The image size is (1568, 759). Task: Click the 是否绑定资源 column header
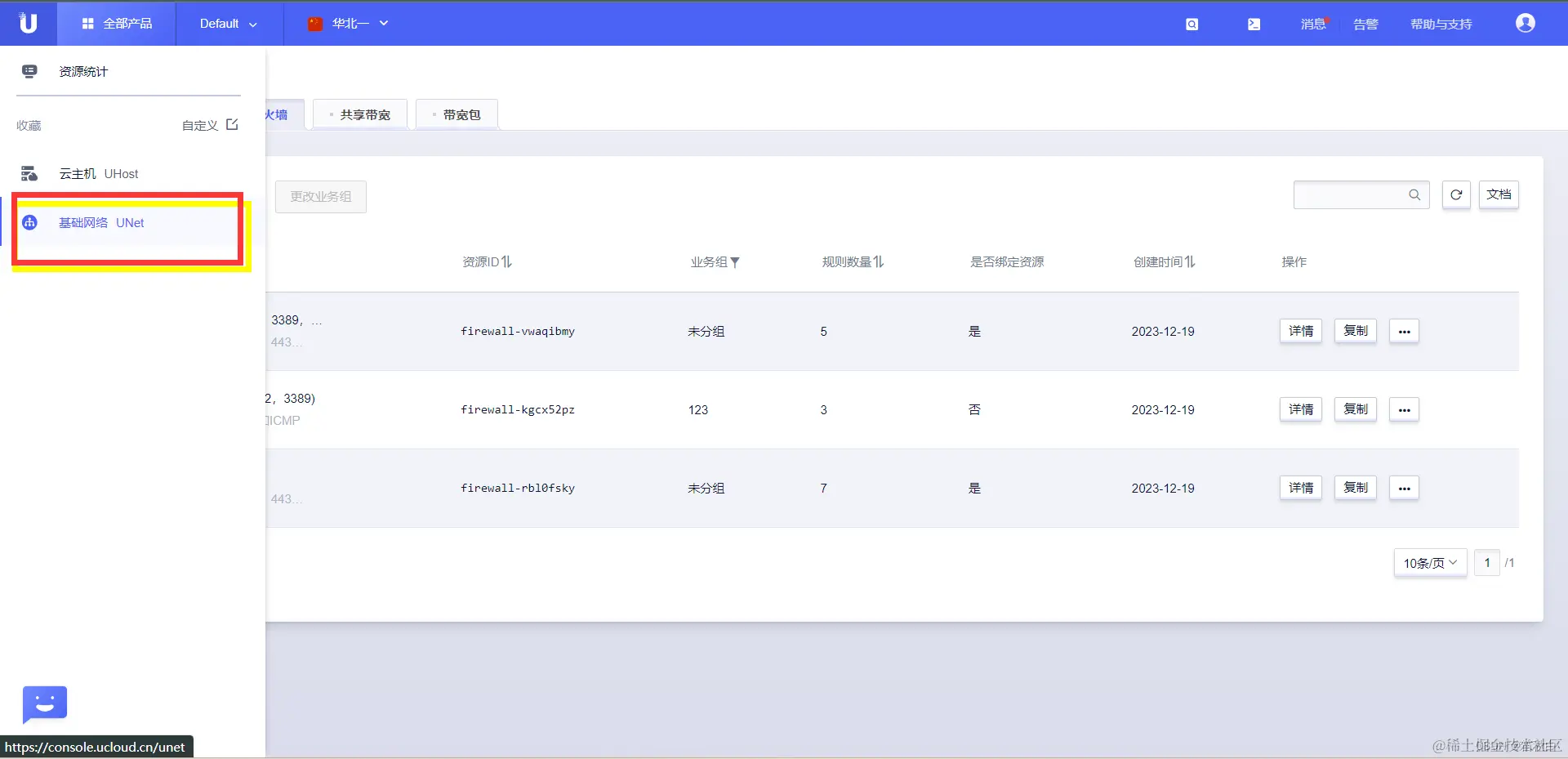pos(1006,261)
